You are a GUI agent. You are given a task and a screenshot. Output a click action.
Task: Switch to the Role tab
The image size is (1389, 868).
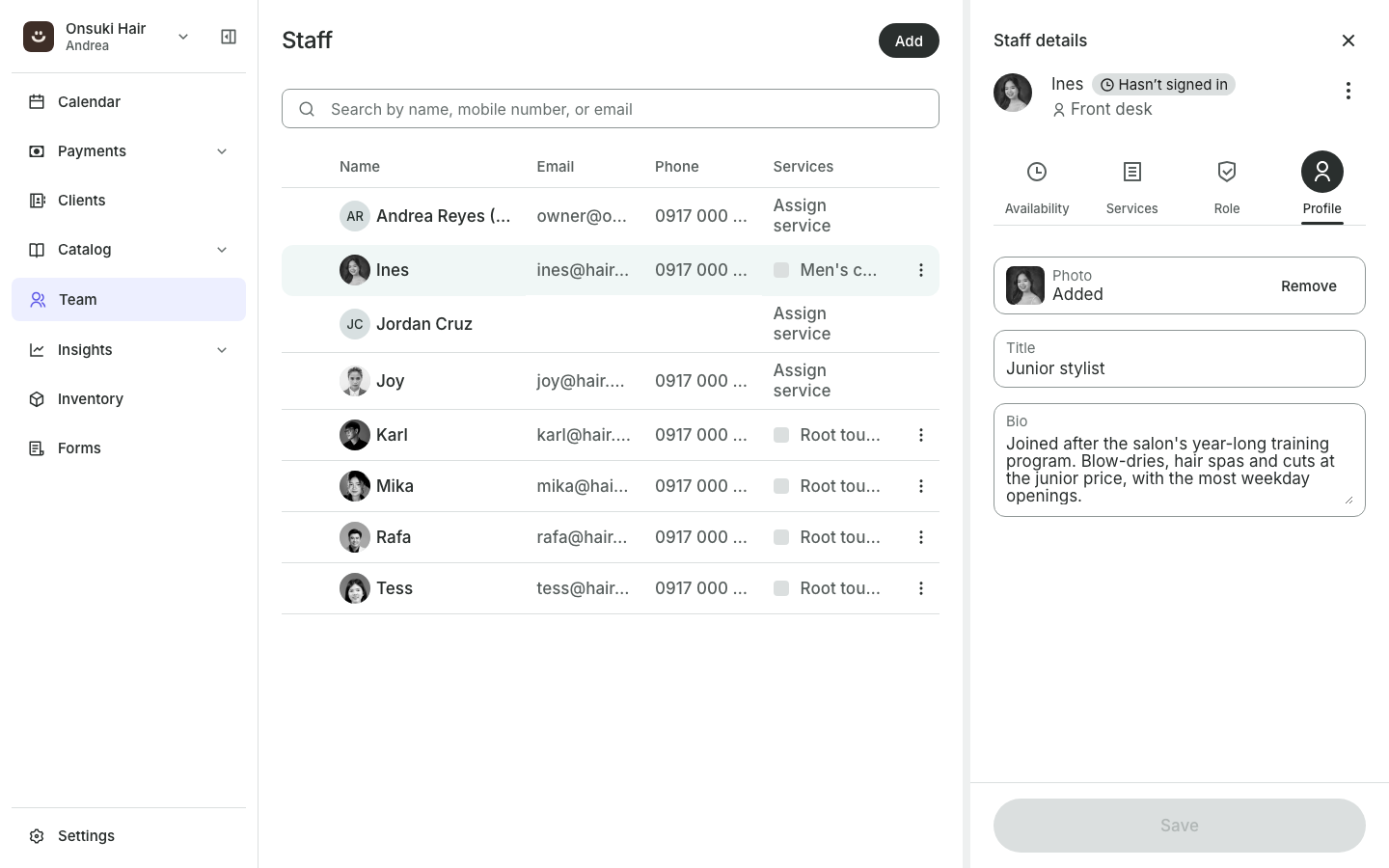(1227, 187)
